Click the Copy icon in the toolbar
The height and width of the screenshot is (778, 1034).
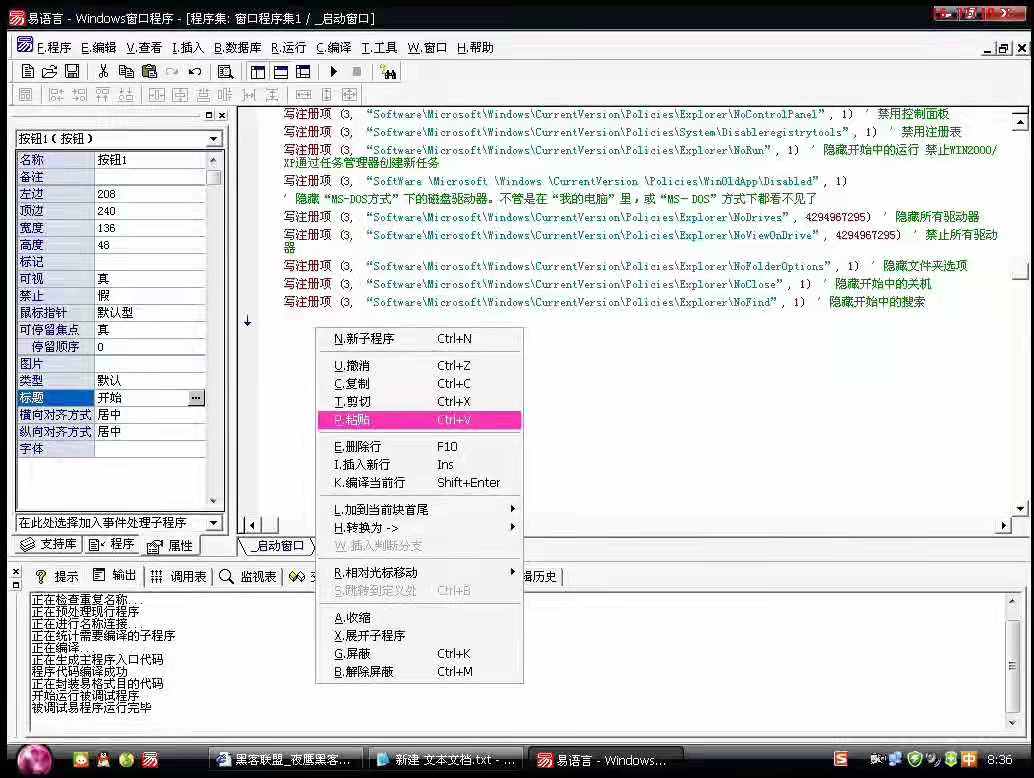pyautogui.click(x=126, y=72)
